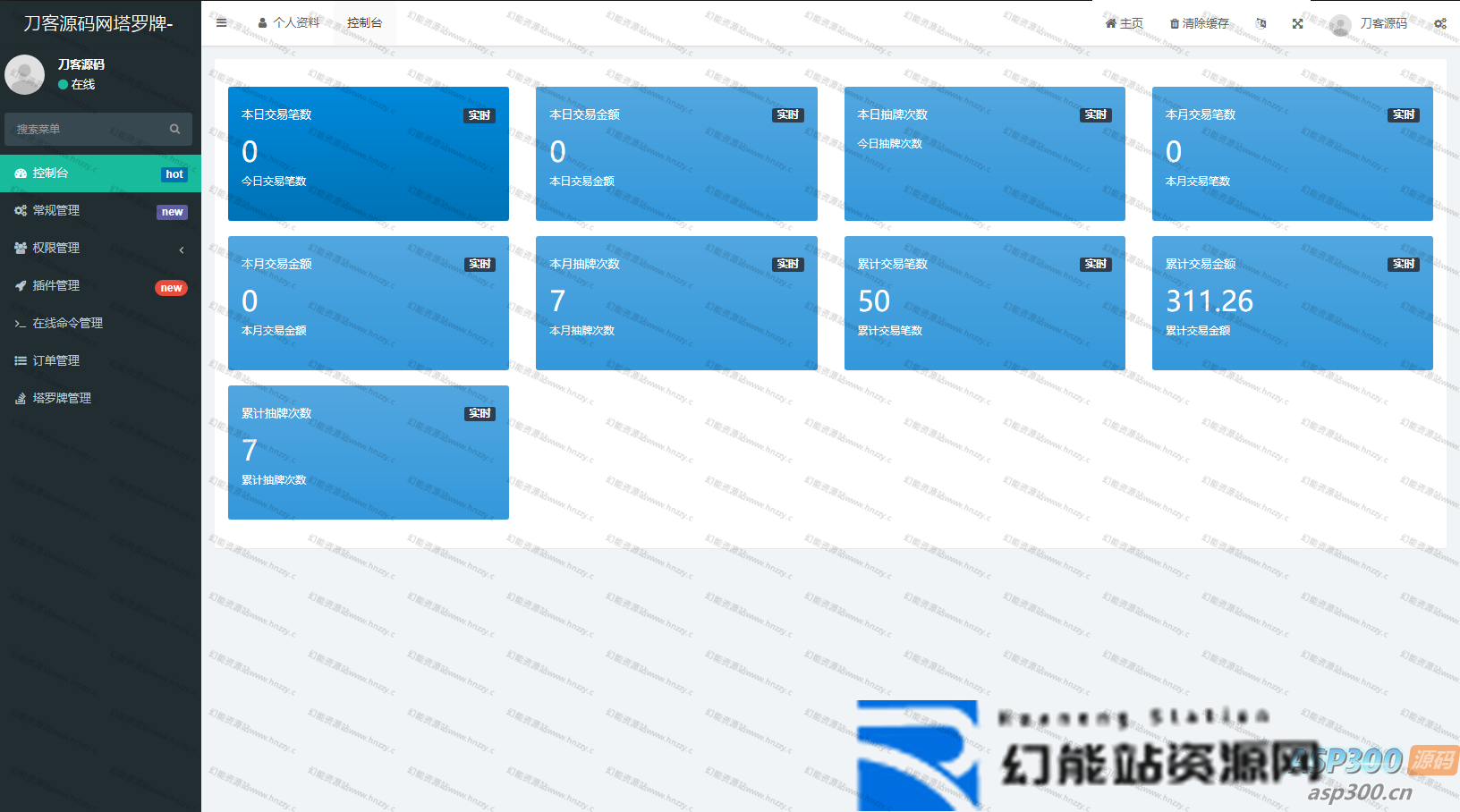The image size is (1460, 812).
Task: Open the settings gears icon at top right
Action: [x=1439, y=23]
